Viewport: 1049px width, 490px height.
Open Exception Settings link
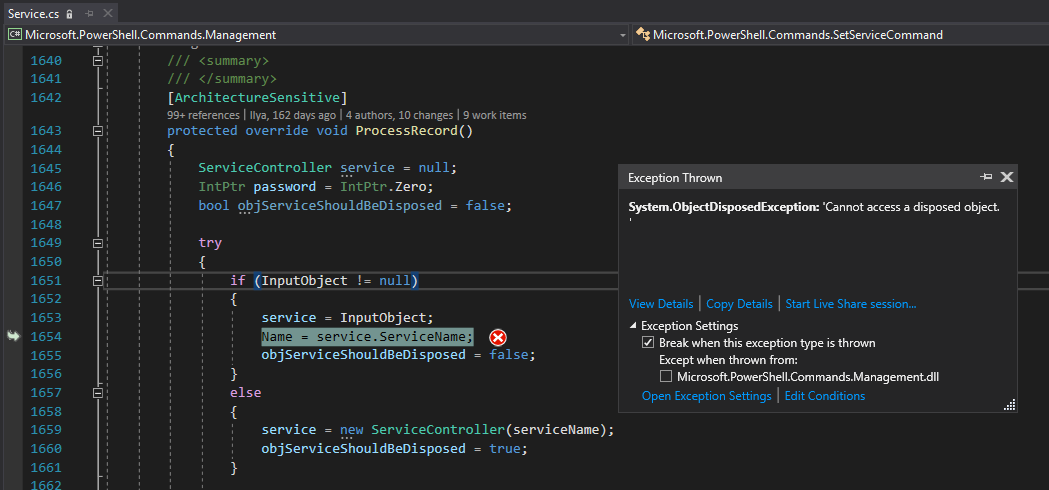(x=706, y=396)
